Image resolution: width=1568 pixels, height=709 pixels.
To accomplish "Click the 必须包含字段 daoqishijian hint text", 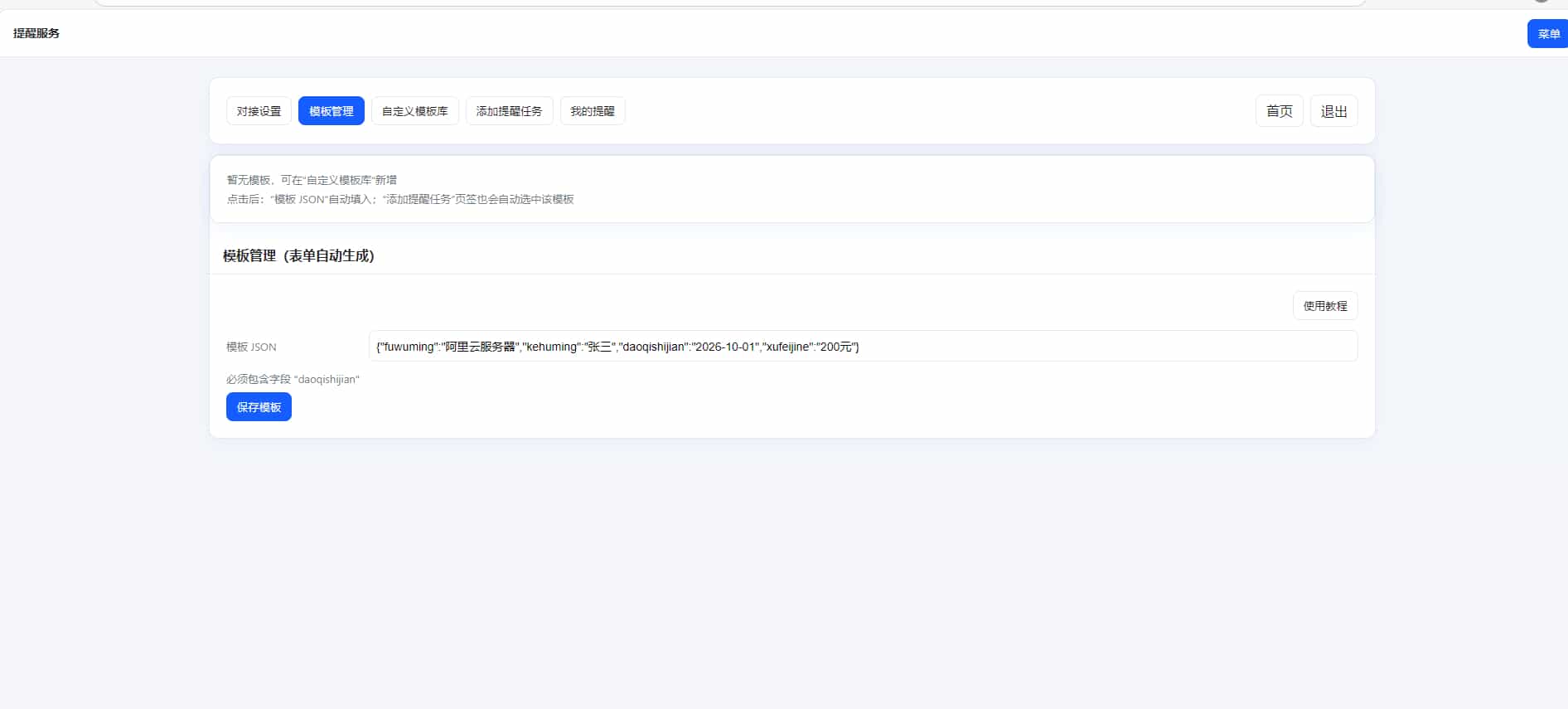I will pos(293,380).
